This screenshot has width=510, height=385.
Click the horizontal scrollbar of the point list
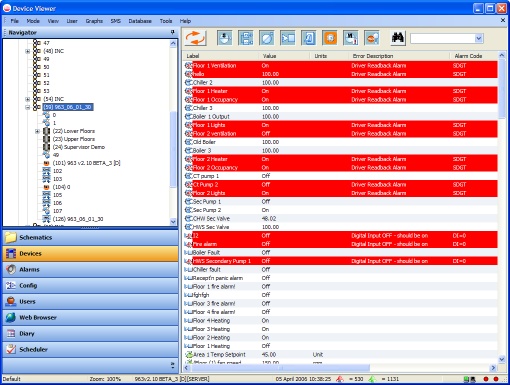pos(339,368)
